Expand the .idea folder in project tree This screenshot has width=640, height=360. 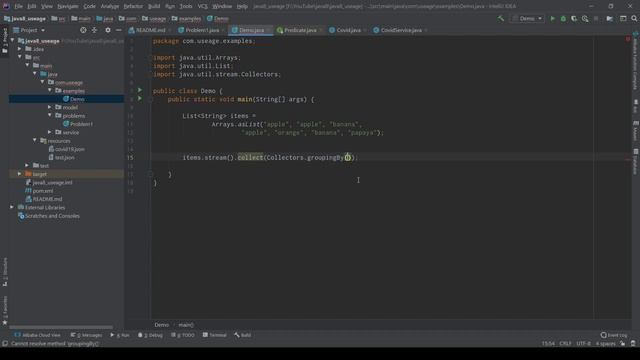20,49
